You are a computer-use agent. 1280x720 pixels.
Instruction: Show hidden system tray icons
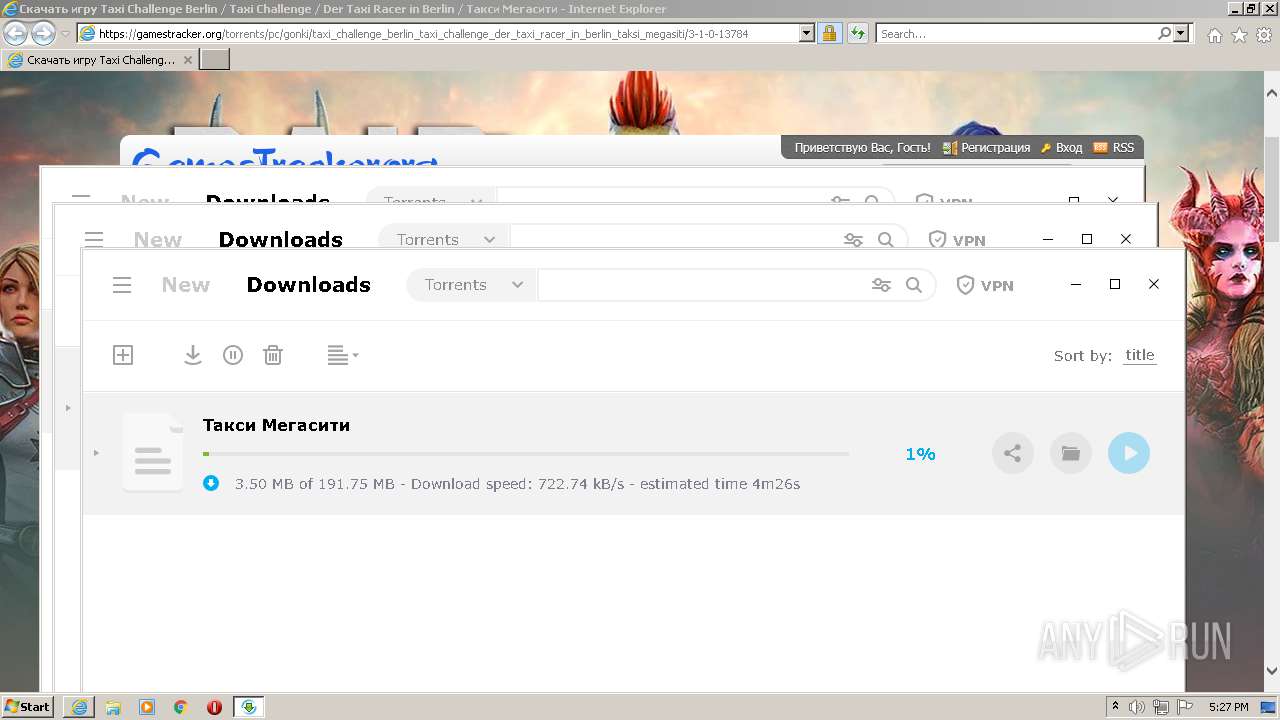tap(1116, 707)
